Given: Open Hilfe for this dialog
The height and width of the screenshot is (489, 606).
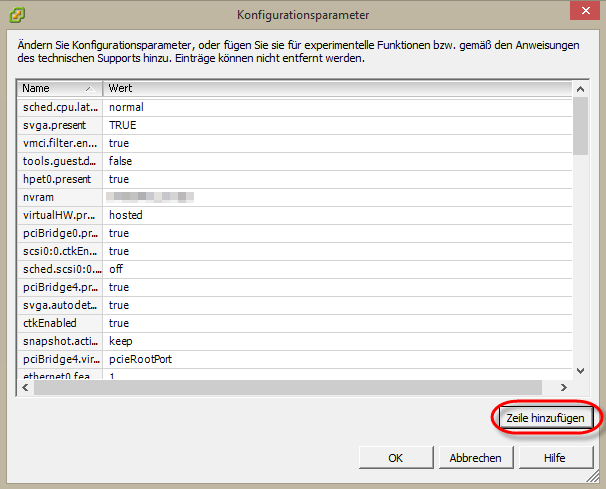Looking at the screenshot, I should 555,458.
